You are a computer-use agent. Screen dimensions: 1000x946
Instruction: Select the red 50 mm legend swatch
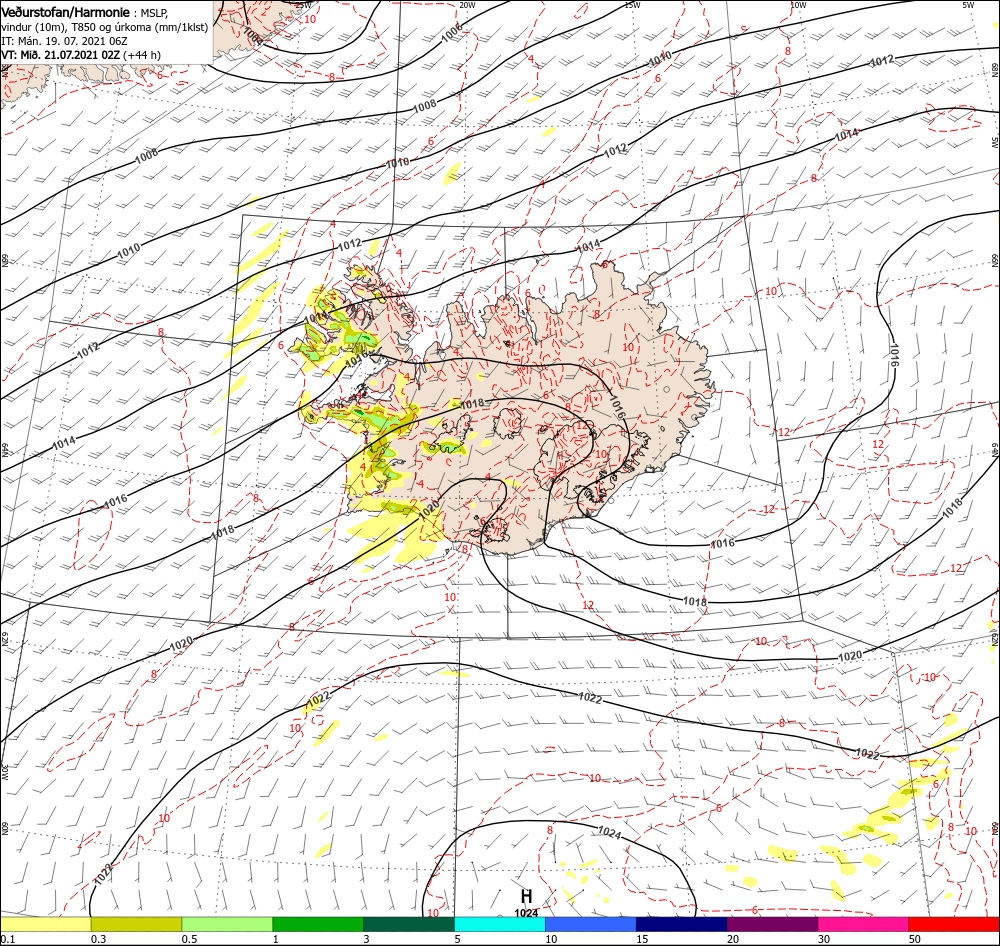pos(954,924)
